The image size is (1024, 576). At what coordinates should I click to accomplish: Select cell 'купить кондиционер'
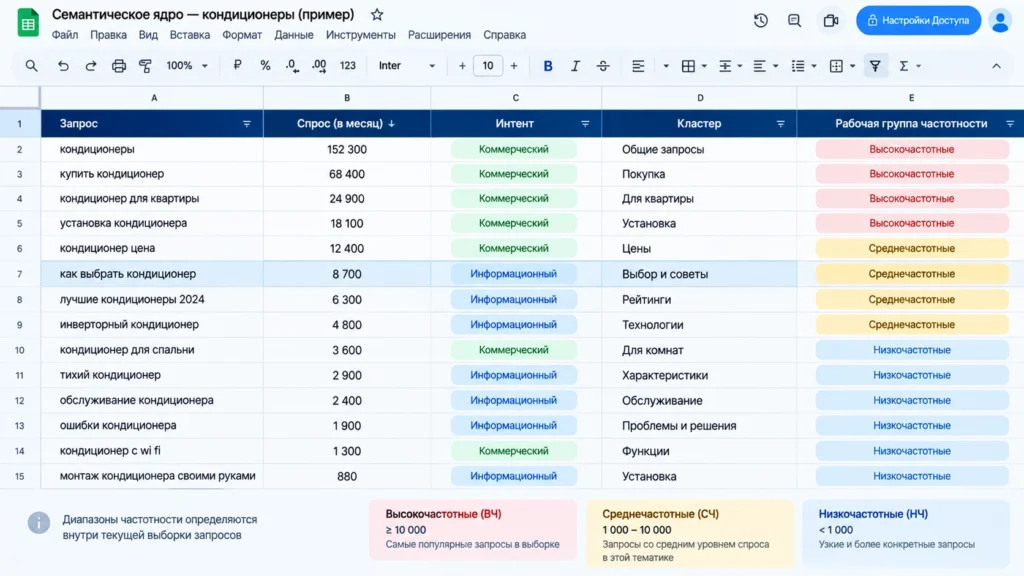(x=152, y=174)
